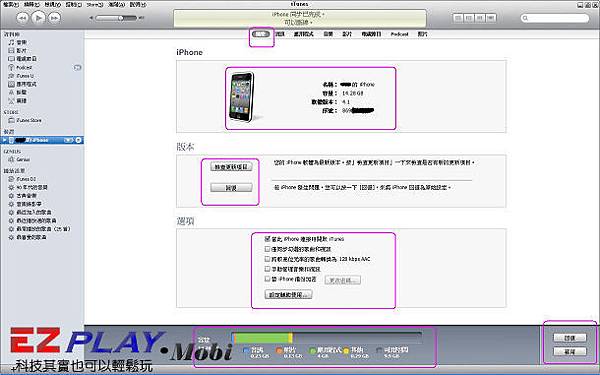Image resolution: width=600 pixels, height=375 pixels.
Task: Select iTunes U in the sidebar
Action: click(x=25, y=76)
